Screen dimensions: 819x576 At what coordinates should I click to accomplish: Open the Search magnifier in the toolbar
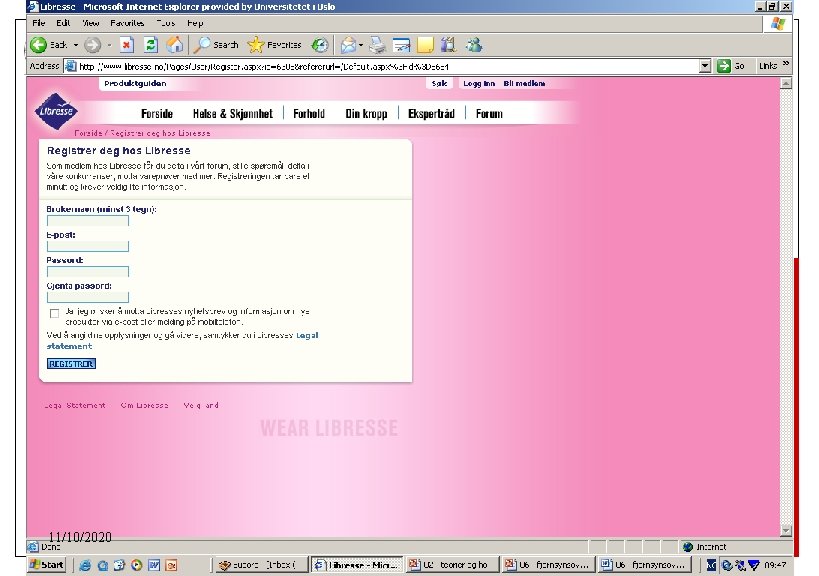point(202,45)
